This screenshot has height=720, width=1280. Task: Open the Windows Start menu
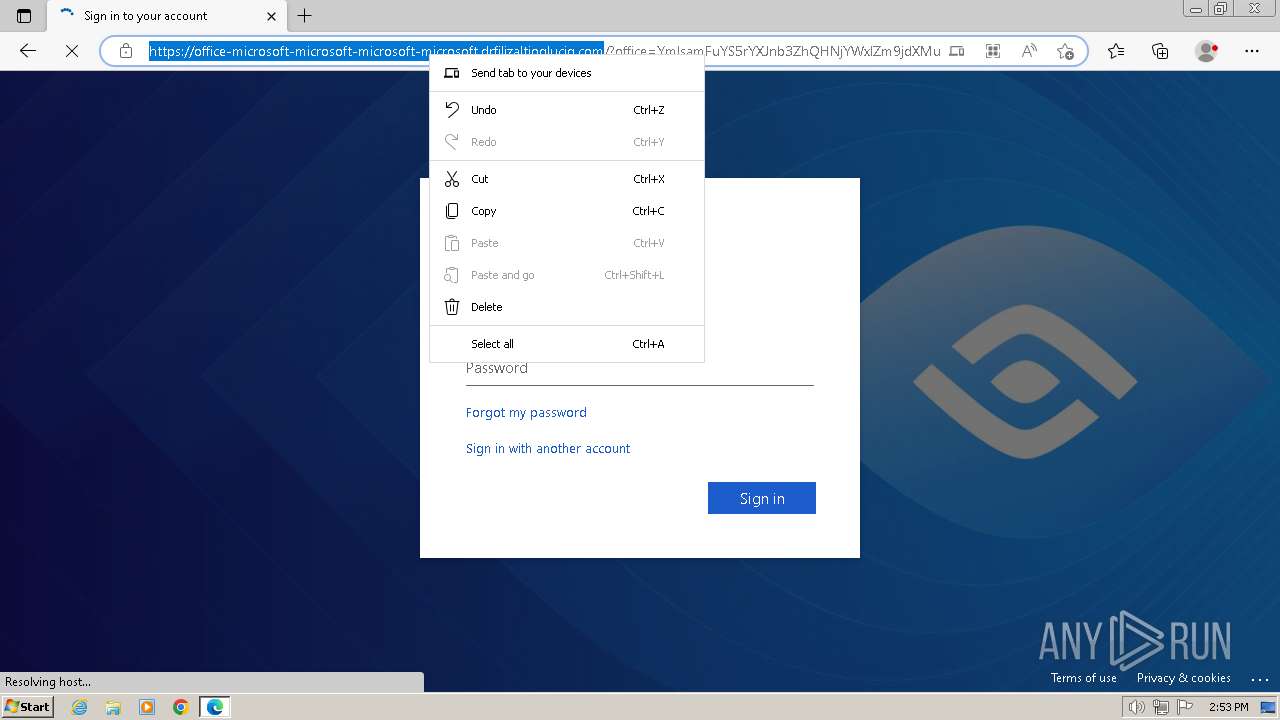(x=28, y=707)
